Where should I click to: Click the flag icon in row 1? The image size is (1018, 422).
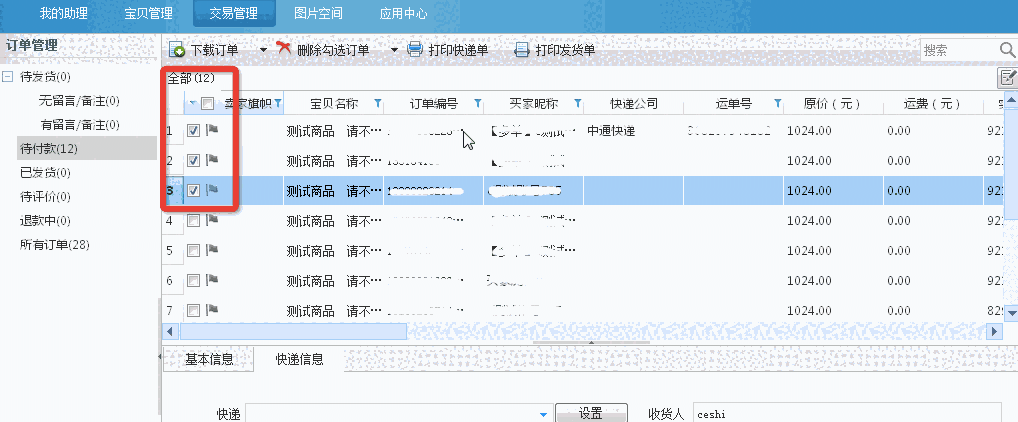point(212,130)
